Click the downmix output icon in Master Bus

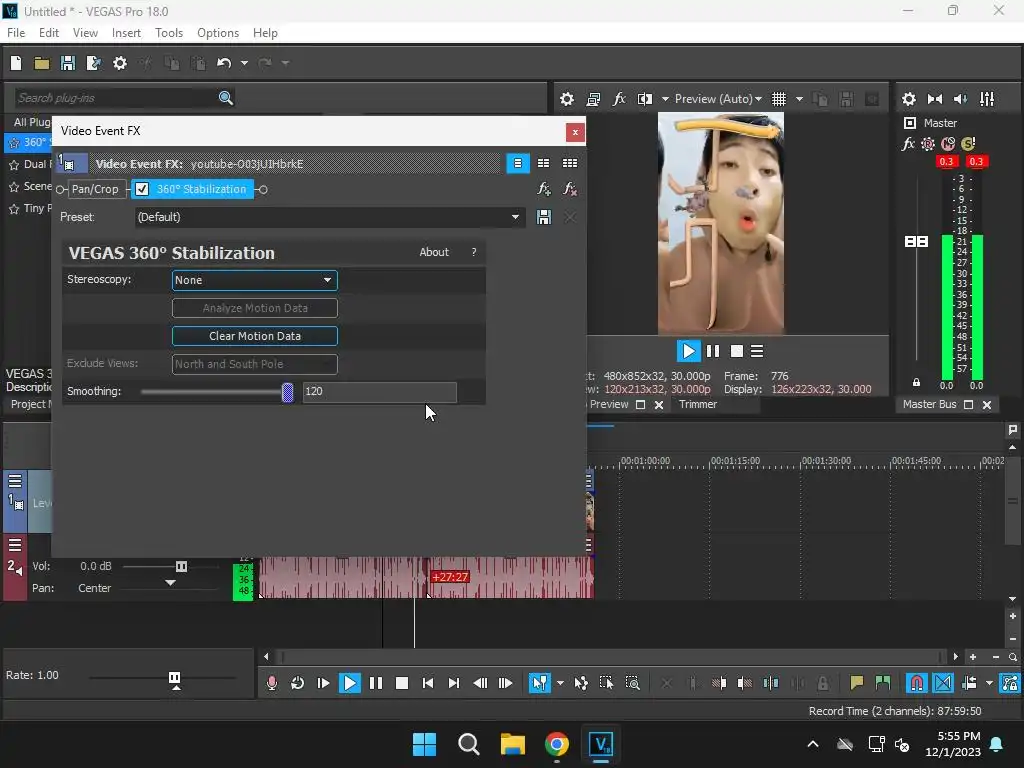[x=935, y=99]
